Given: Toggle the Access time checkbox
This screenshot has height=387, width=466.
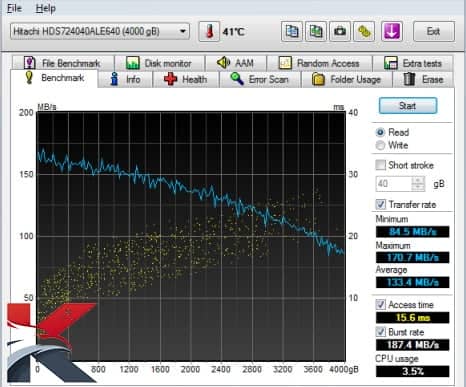Looking at the screenshot, I should [x=380, y=304].
